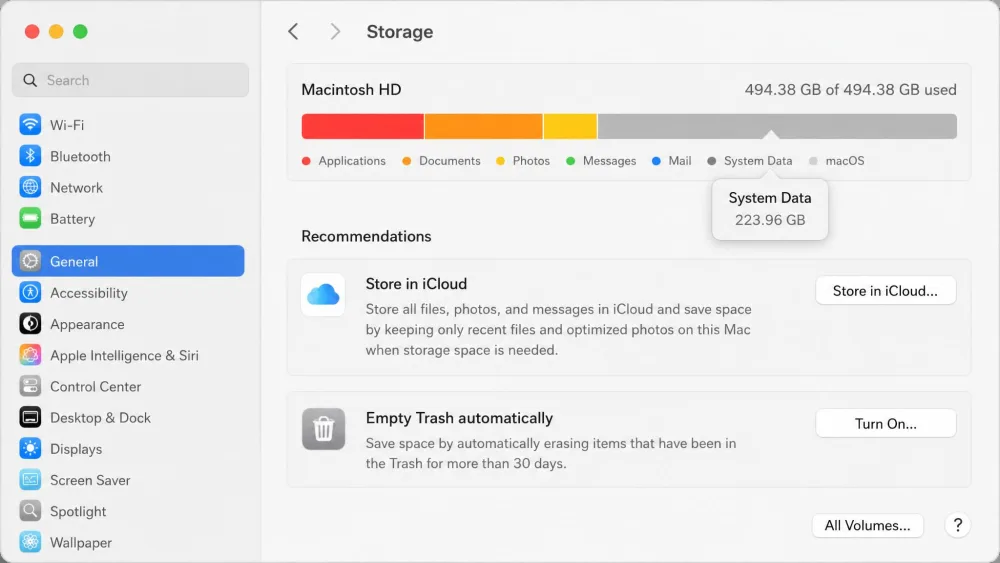
Task: Click the search magnifying glass icon
Action: [30, 80]
